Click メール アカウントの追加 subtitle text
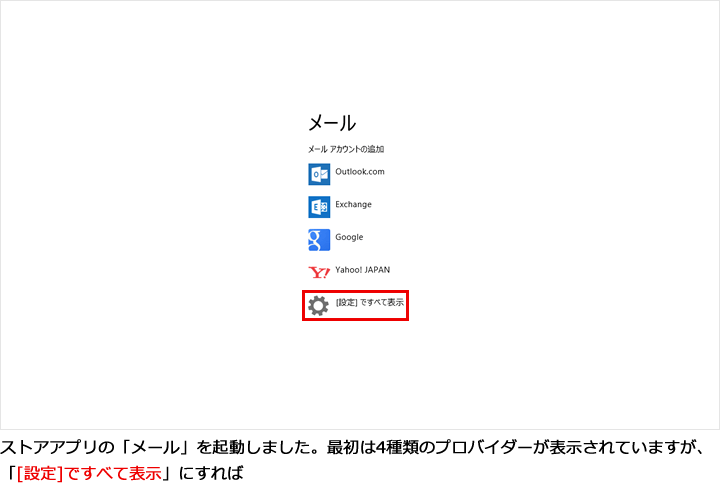720x483 pixels. coord(346,149)
